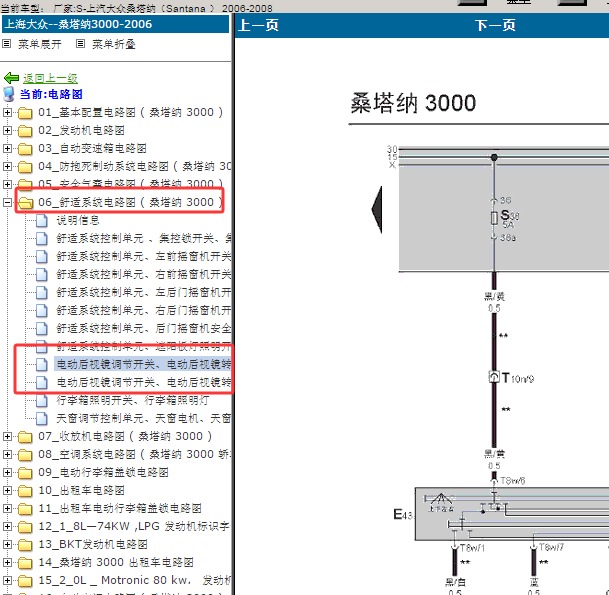The width and height of the screenshot is (609, 595).
Task: Expand the 13_BKT发动机电路图 node
Action: (7, 545)
